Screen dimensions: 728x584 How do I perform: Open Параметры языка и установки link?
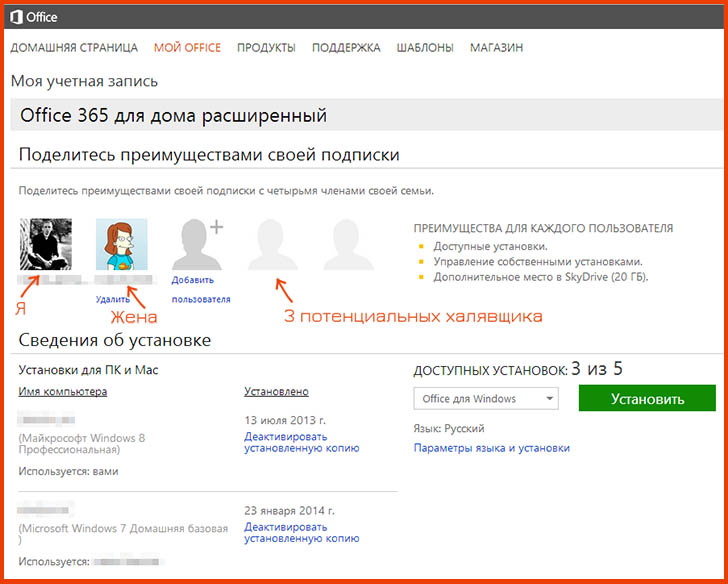pos(492,448)
